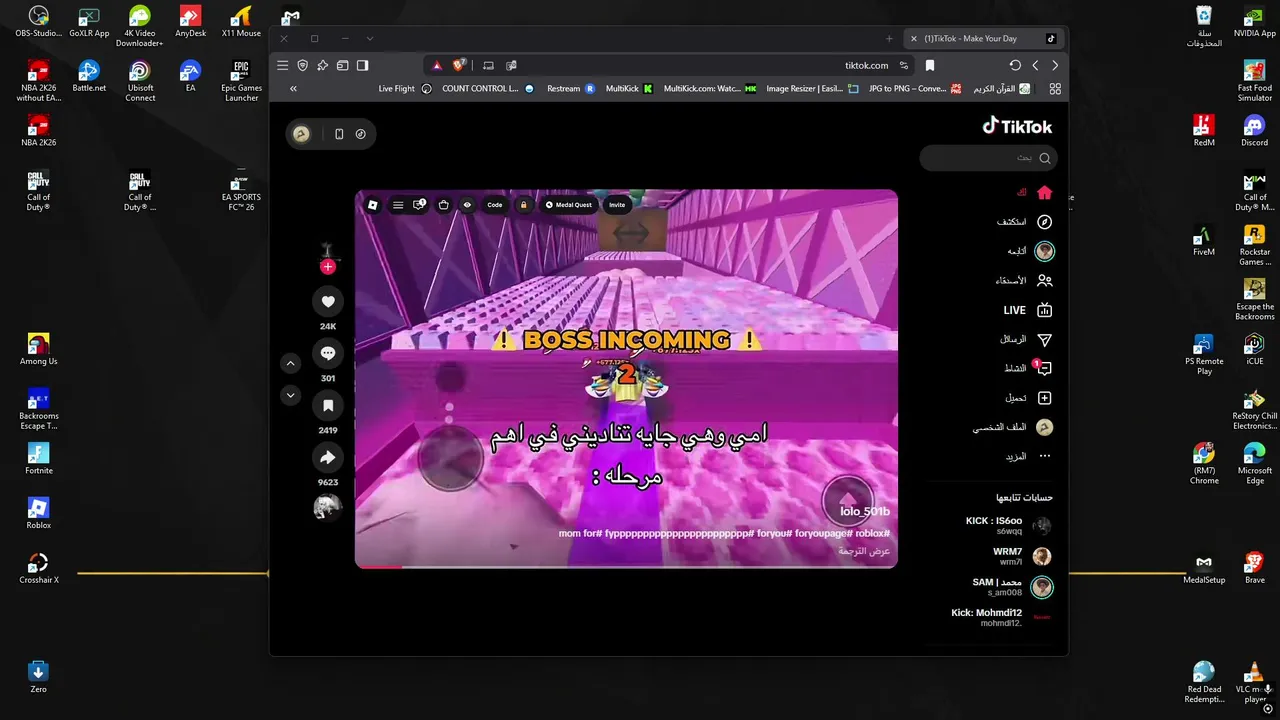Open the Explore compass in TikTok sidebar
This screenshot has width=1280, height=720.
tap(1044, 222)
